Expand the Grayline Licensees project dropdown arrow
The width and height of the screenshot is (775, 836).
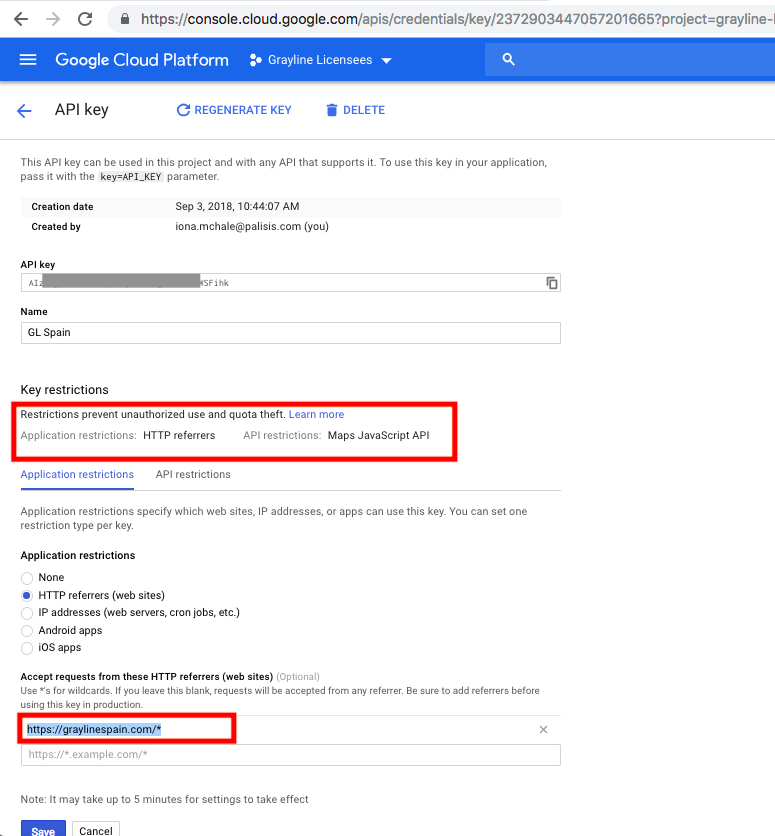tap(386, 61)
